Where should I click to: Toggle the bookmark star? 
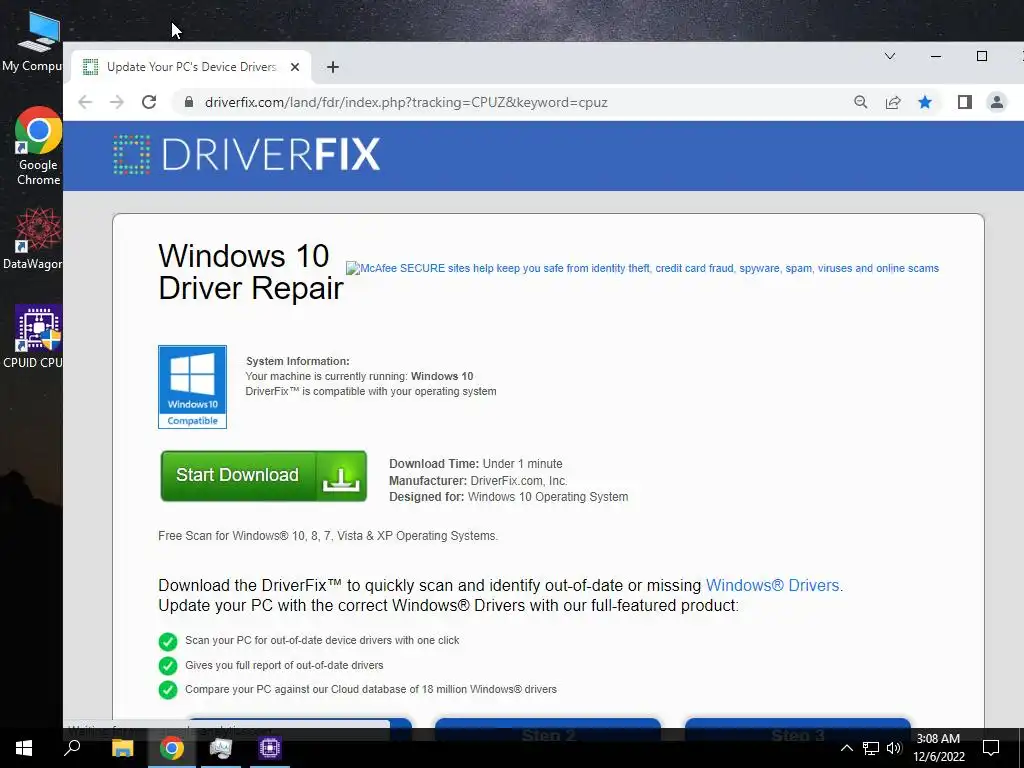(x=925, y=102)
